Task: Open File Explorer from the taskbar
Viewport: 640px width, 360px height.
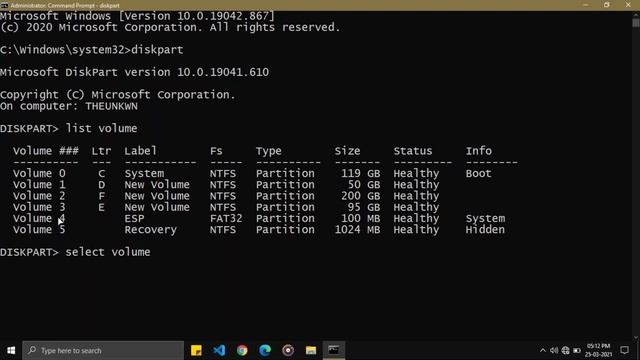Action: click(x=311, y=350)
